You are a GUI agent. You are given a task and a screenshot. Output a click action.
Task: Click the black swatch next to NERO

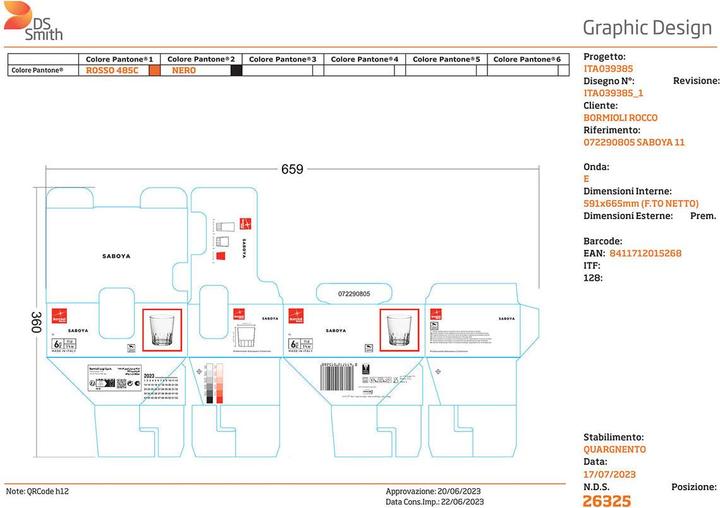click(x=236, y=70)
